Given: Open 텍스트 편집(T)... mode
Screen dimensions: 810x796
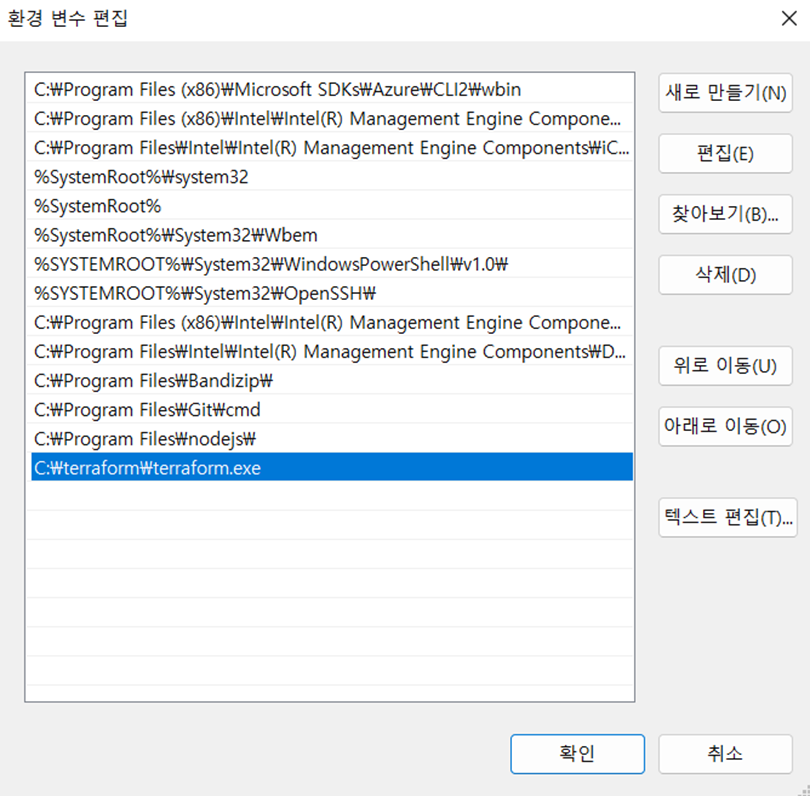Looking at the screenshot, I should (728, 517).
